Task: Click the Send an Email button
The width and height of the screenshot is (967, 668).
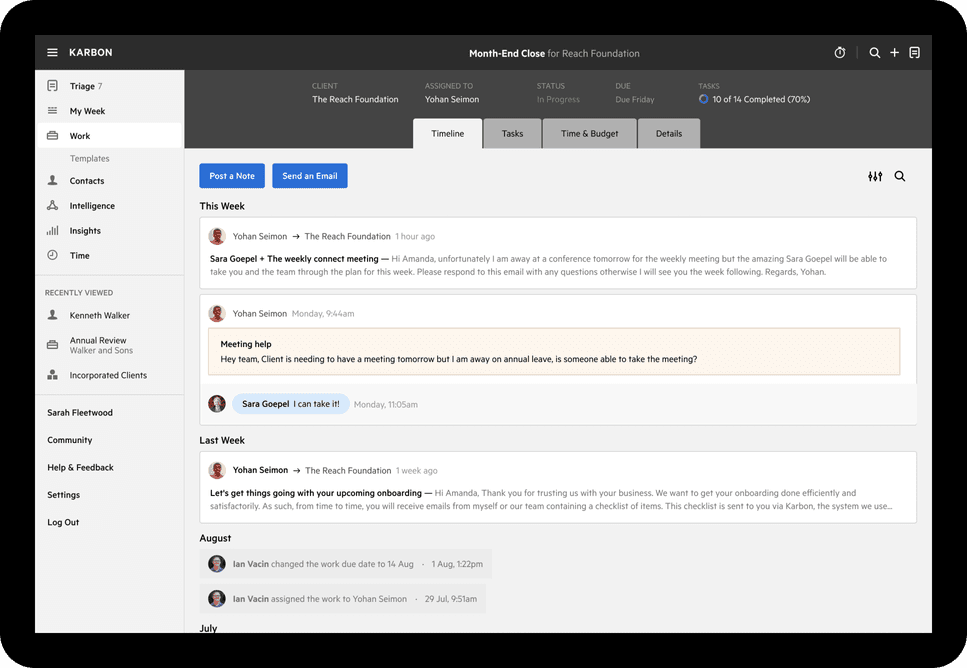Action: [x=310, y=175]
